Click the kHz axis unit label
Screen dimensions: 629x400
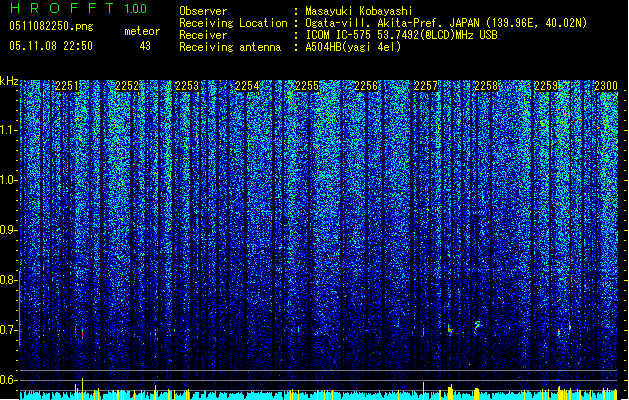[9, 81]
